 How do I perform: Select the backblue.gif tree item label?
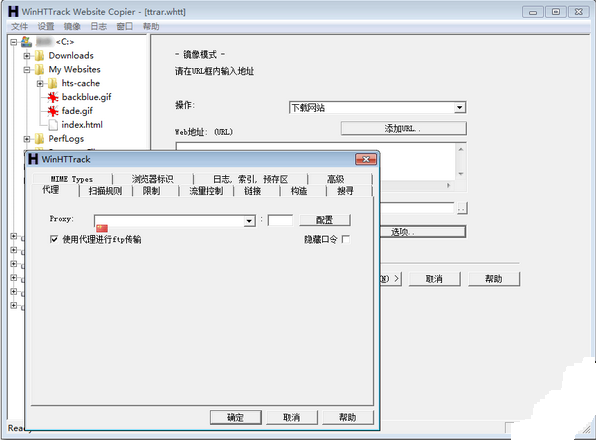tap(87, 97)
